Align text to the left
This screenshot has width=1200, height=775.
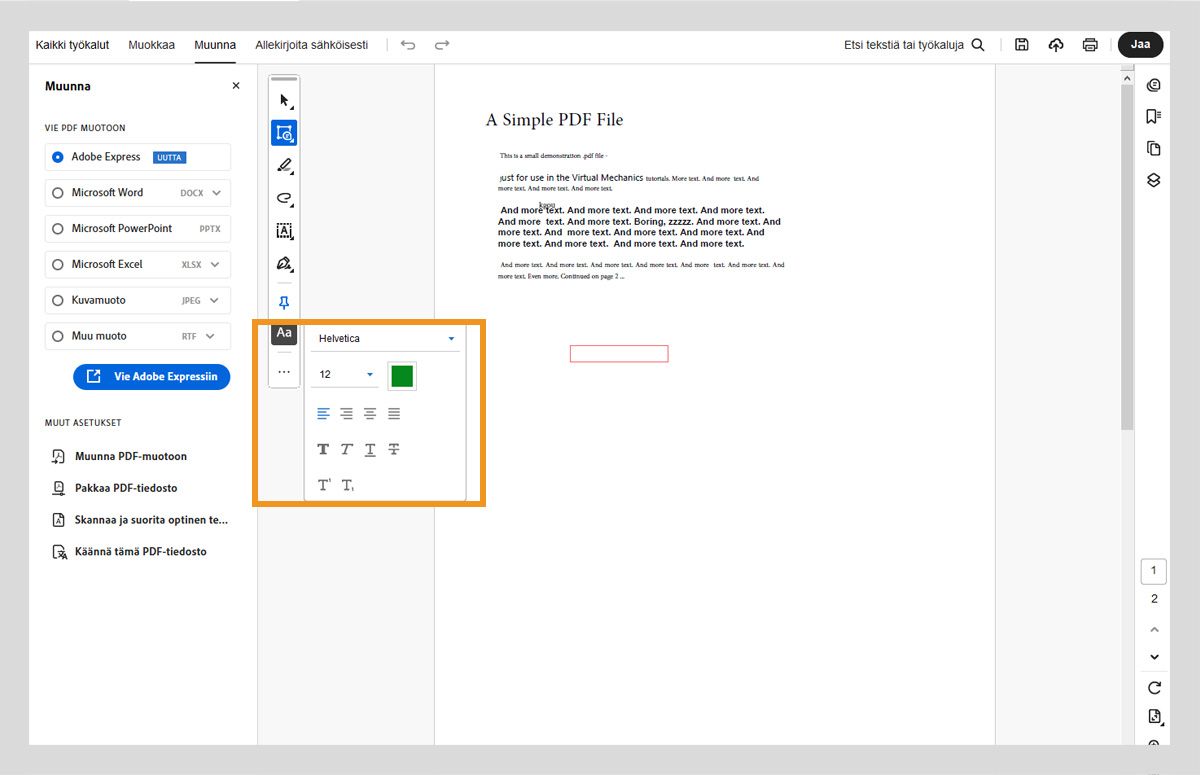point(323,413)
